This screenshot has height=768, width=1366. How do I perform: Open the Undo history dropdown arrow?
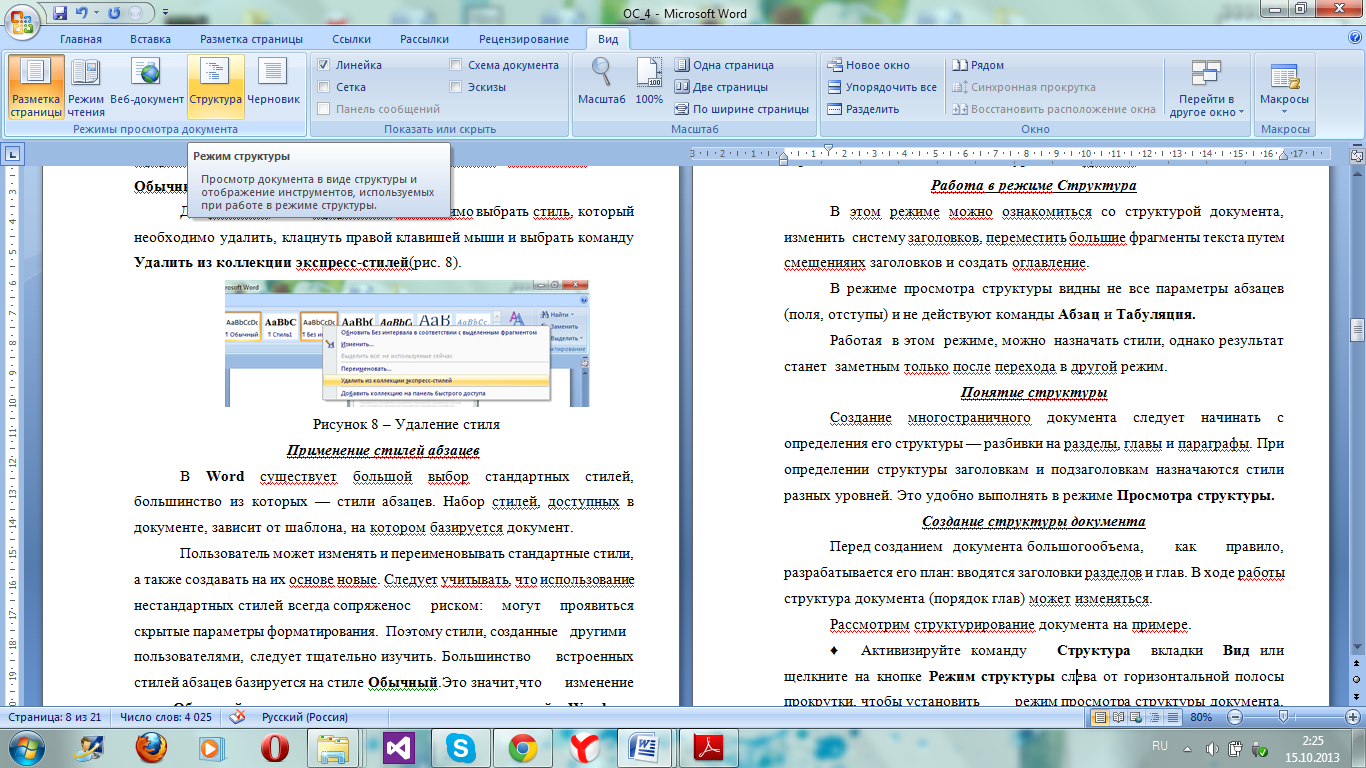tap(96, 13)
